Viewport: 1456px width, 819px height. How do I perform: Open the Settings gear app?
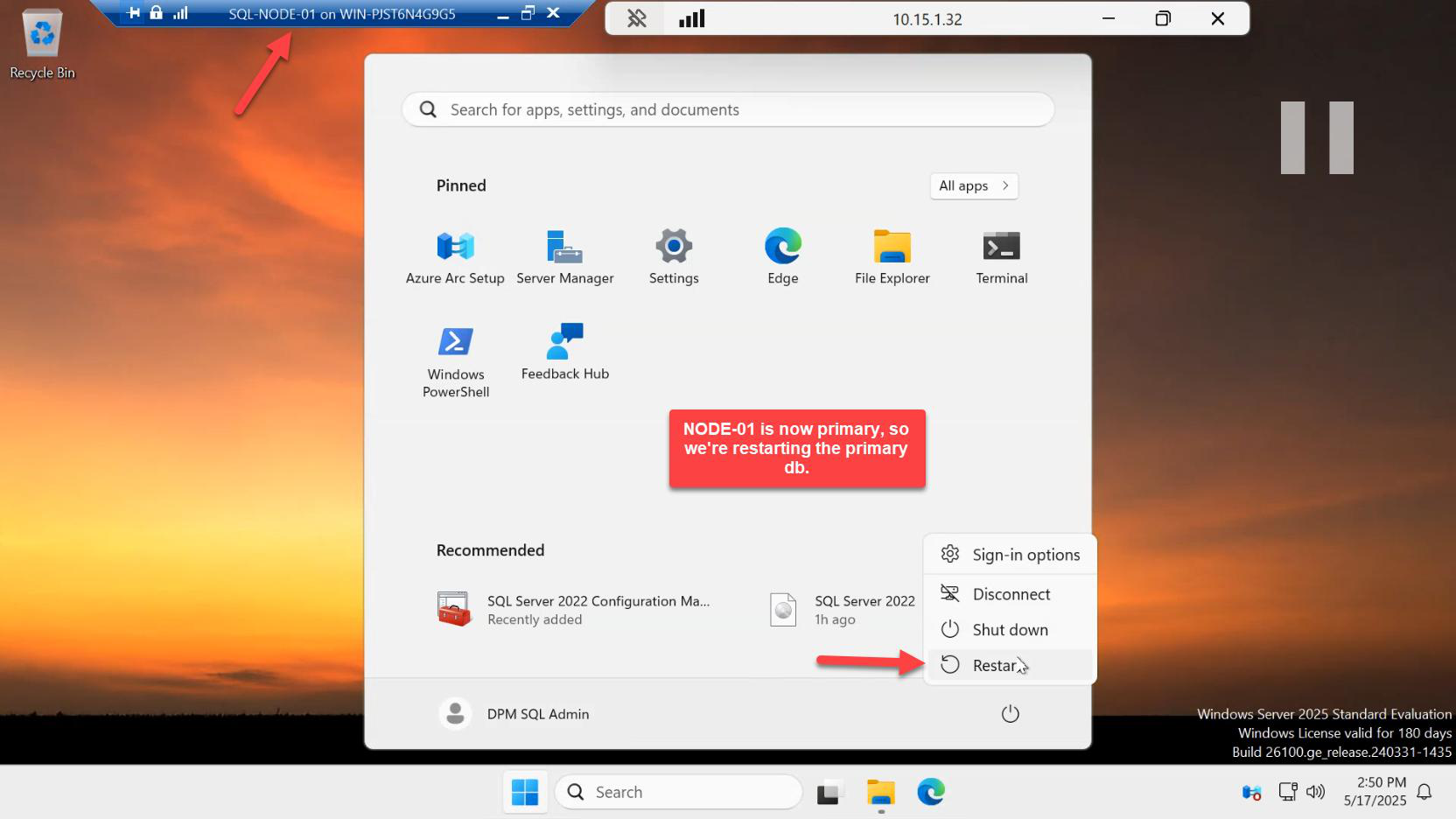[674, 257]
